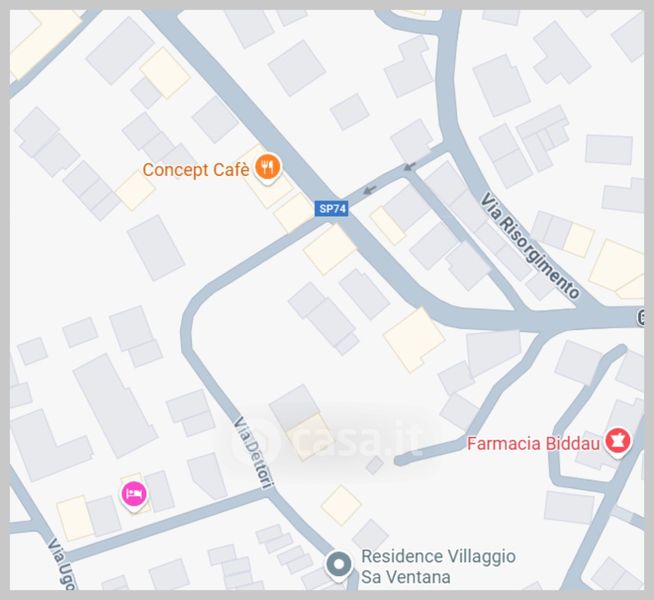Click the large yellow building southeast of SP74
Screen dimensions: 654x600
coord(414,340)
